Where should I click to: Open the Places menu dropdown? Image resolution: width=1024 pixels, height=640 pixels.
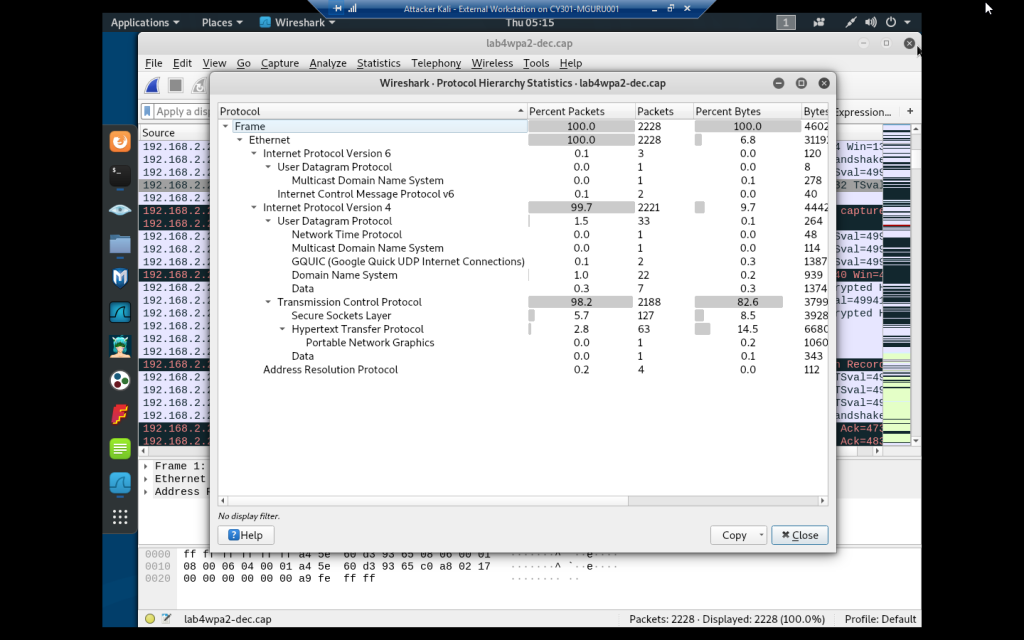pyautogui.click(x=222, y=22)
